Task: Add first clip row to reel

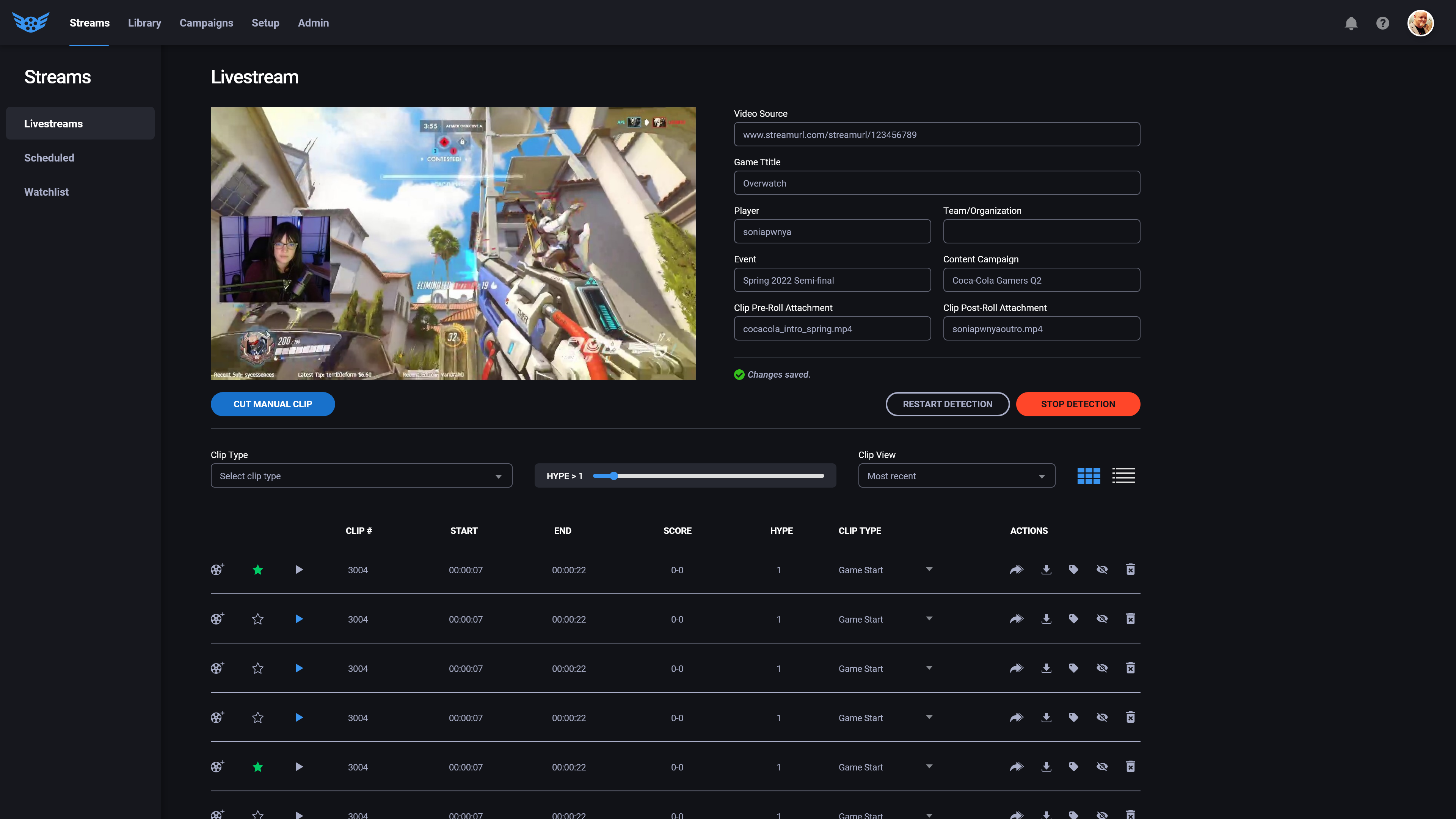Action: 217,570
